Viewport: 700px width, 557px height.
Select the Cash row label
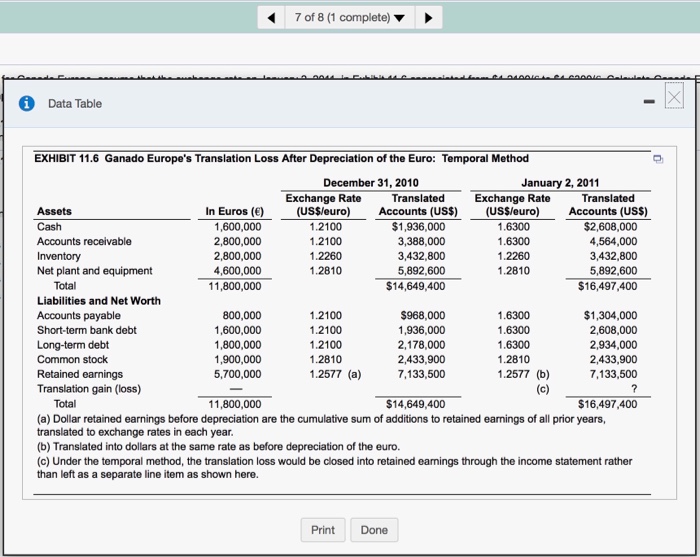49,227
